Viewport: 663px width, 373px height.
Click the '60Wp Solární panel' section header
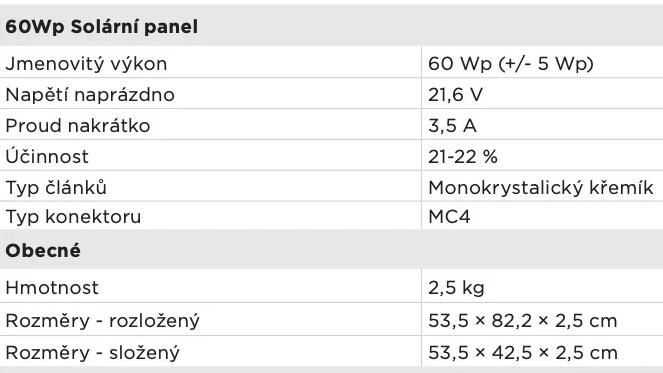coord(101,27)
